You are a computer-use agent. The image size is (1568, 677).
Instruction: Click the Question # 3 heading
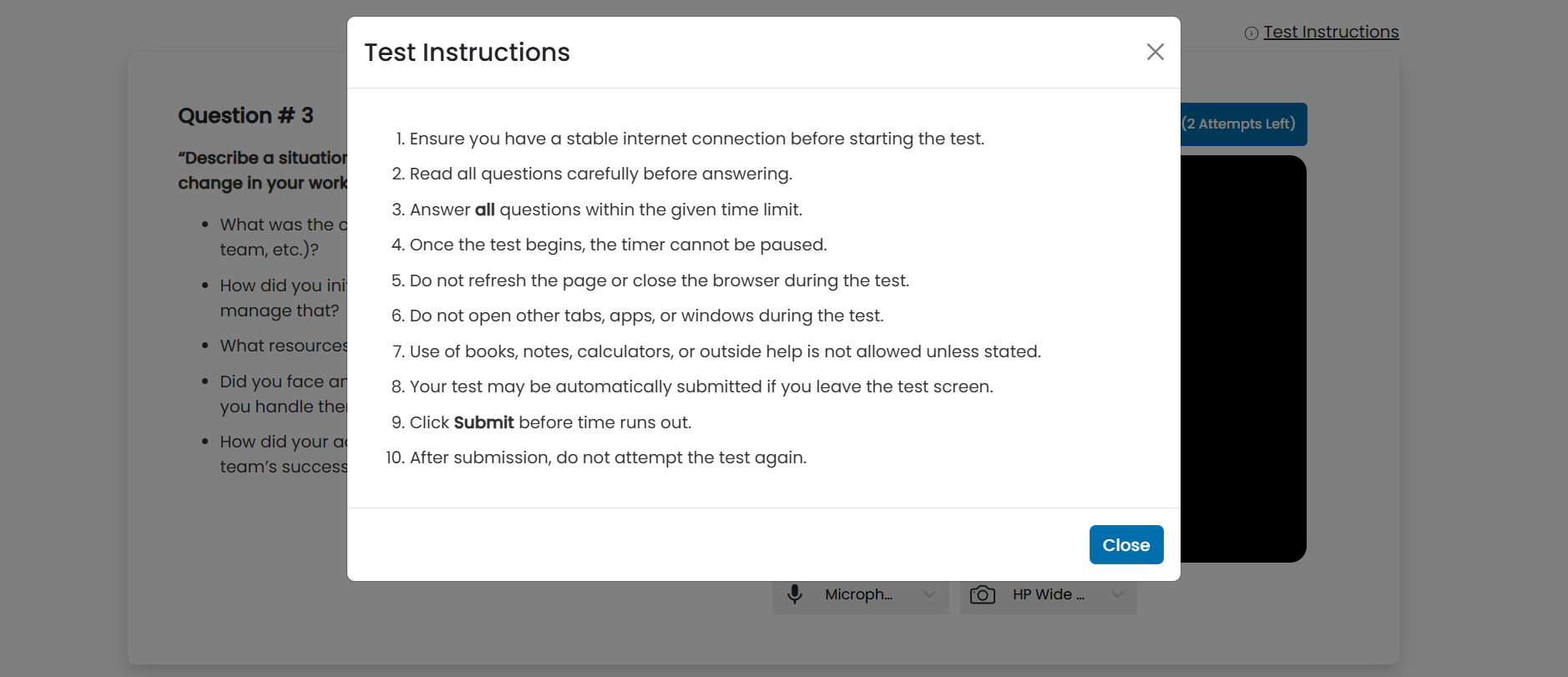[x=245, y=115]
